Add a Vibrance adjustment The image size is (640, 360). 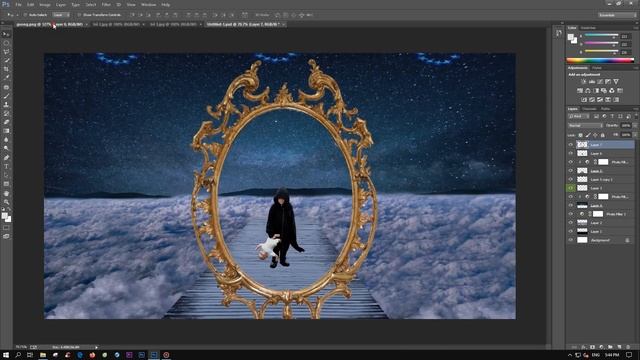pyautogui.click(x=616, y=82)
